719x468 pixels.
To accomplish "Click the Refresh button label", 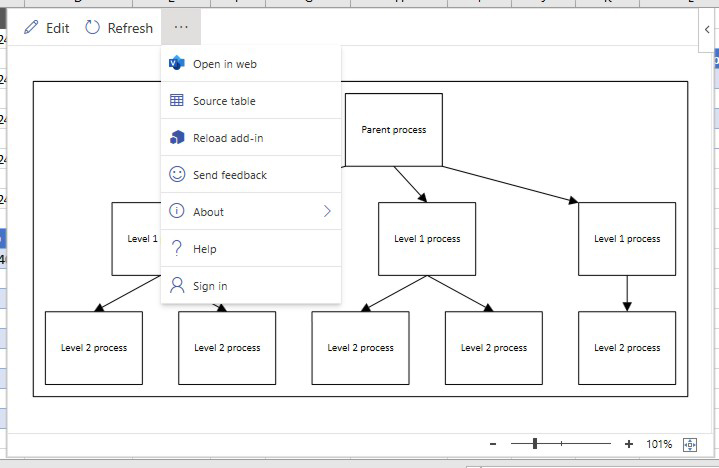I will click(130, 28).
